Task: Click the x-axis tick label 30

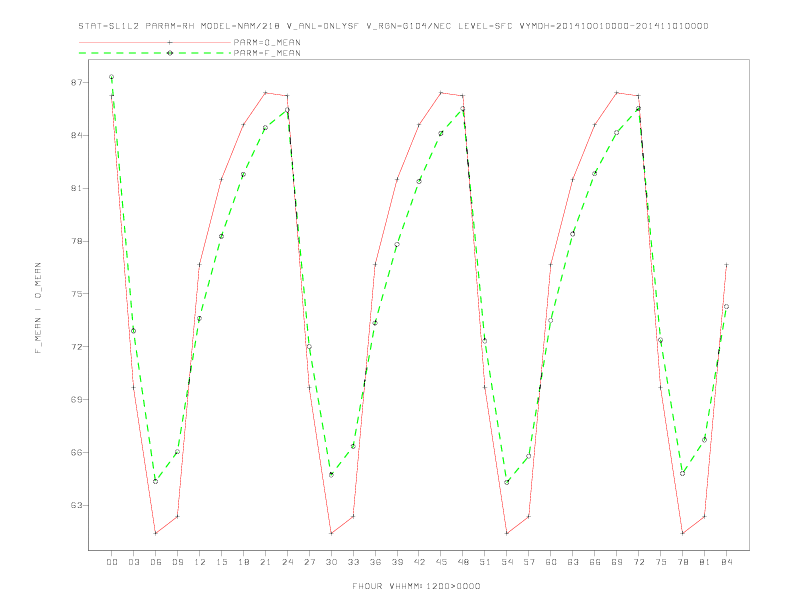Action: [331, 562]
